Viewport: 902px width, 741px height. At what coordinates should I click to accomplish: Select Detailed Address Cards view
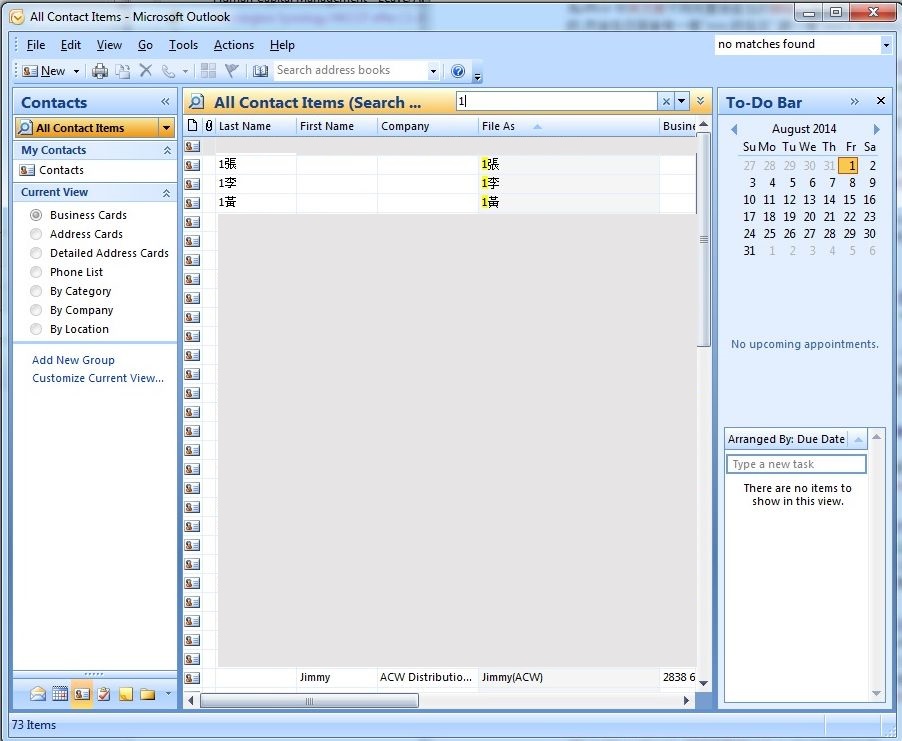click(36, 253)
